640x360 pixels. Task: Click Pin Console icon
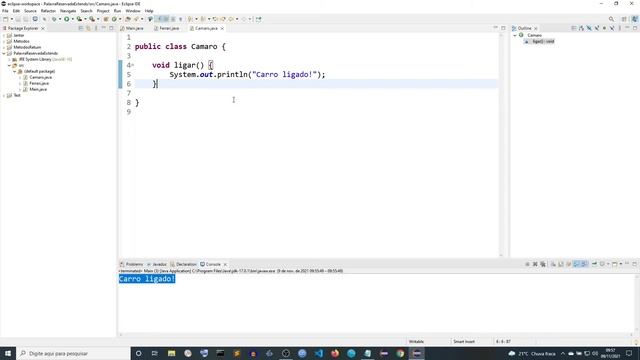[594, 264]
